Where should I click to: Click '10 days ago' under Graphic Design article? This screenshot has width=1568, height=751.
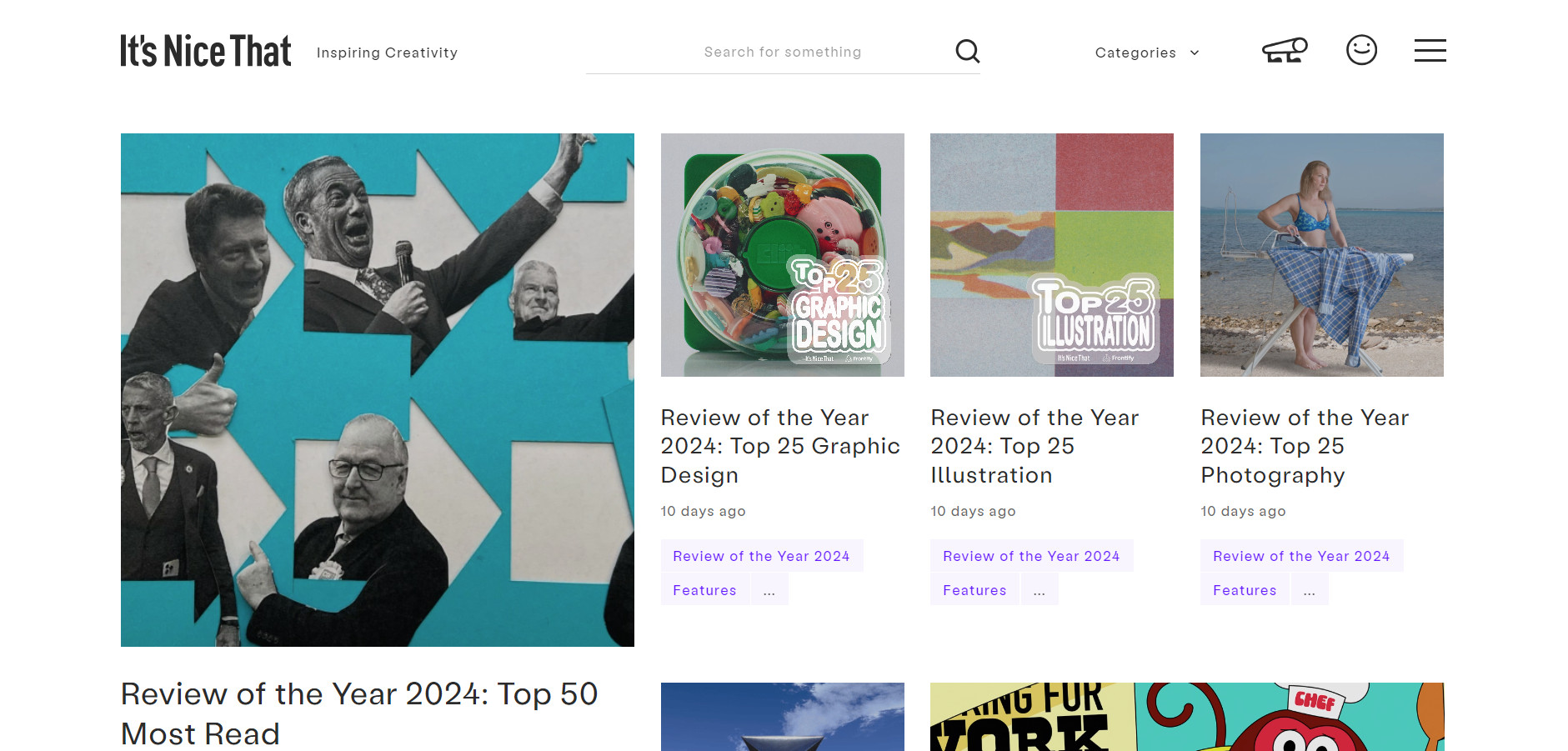[x=703, y=511]
